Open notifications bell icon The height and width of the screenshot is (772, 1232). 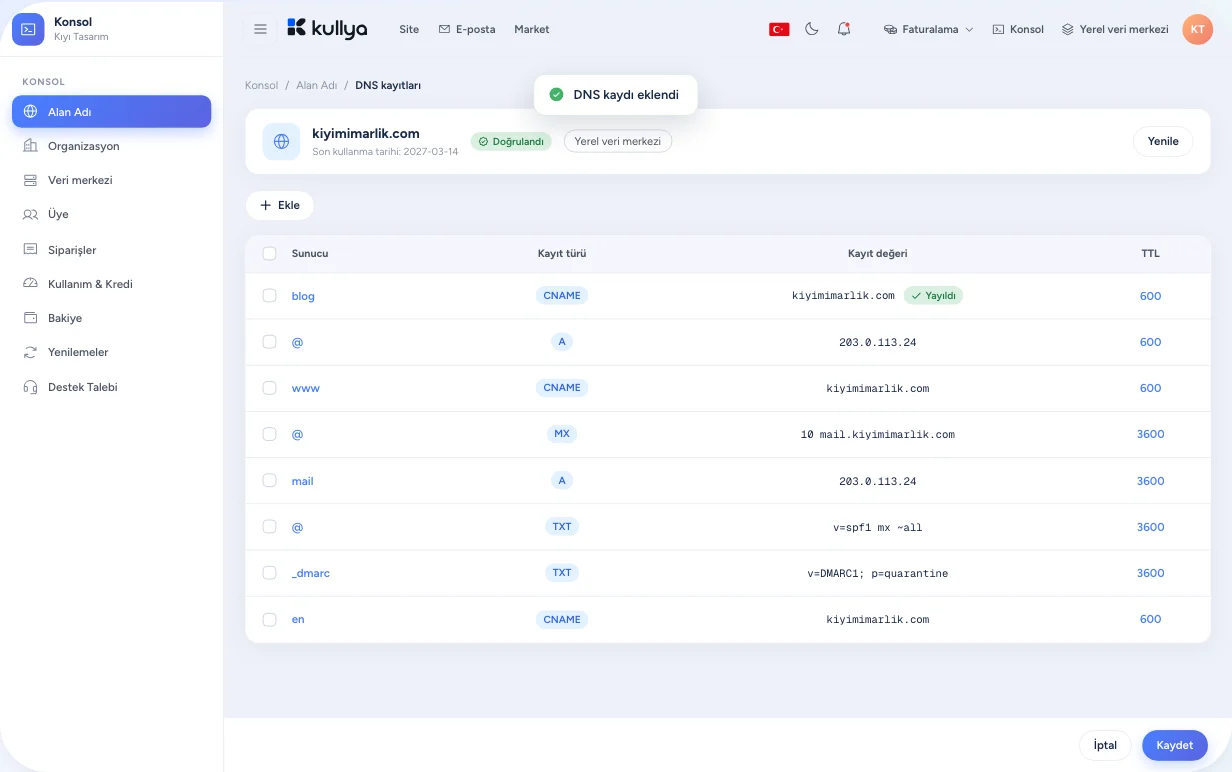point(844,29)
